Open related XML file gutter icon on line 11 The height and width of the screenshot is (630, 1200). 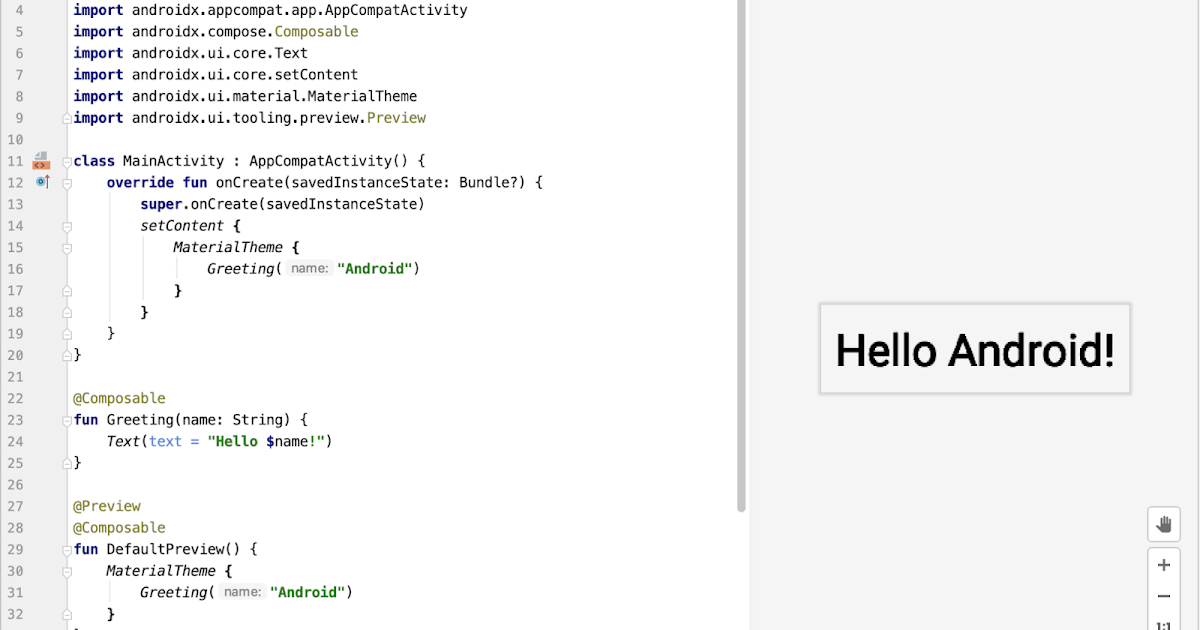[x=41, y=161]
